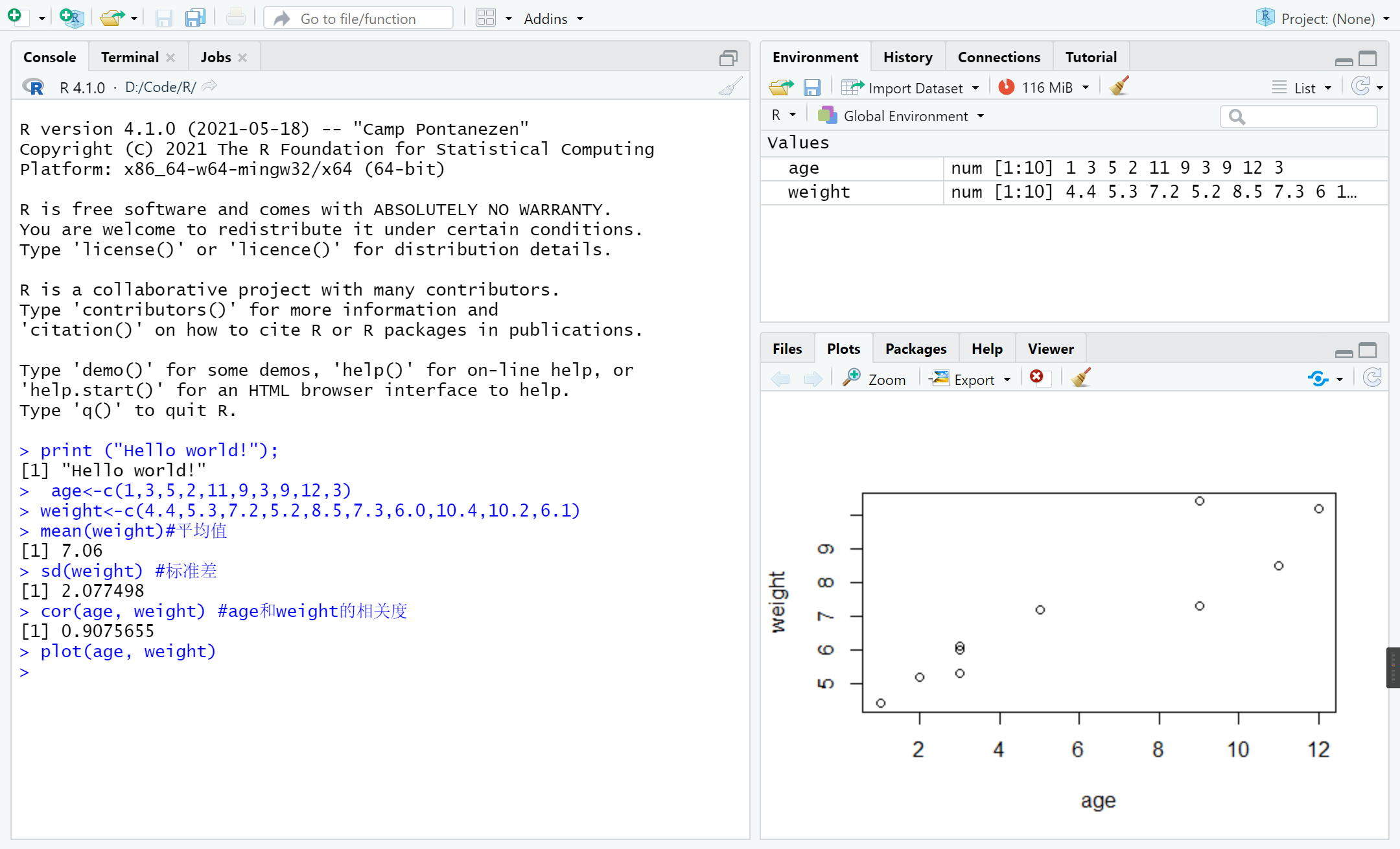
Task: Click the Save workspace disk icon
Action: pos(811,87)
